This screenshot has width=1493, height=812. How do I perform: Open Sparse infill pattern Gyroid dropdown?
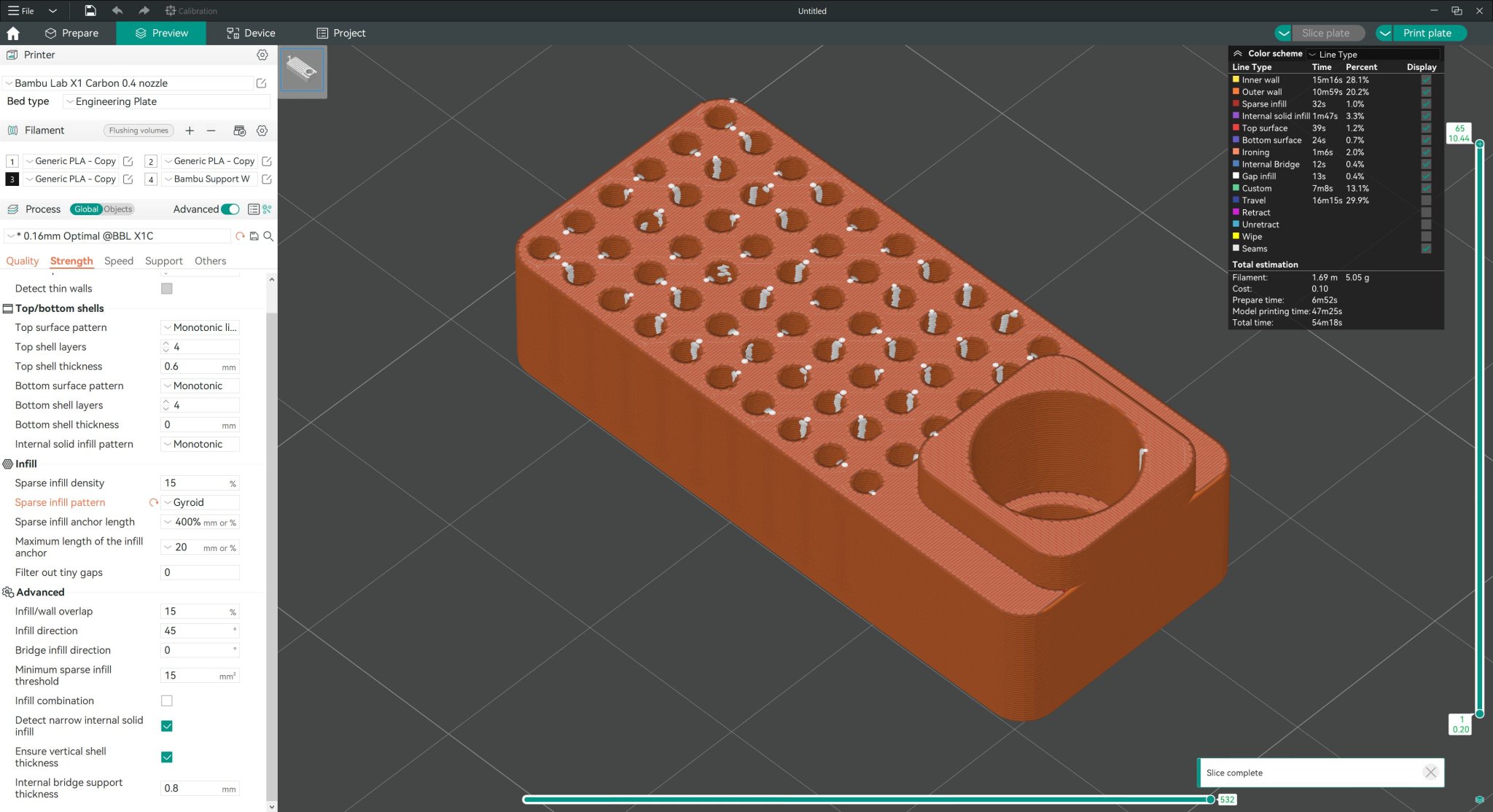pyautogui.click(x=200, y=502)
